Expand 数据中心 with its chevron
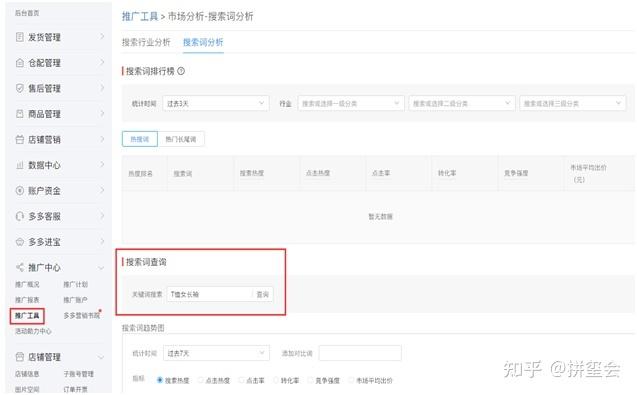 pos(102,164)
